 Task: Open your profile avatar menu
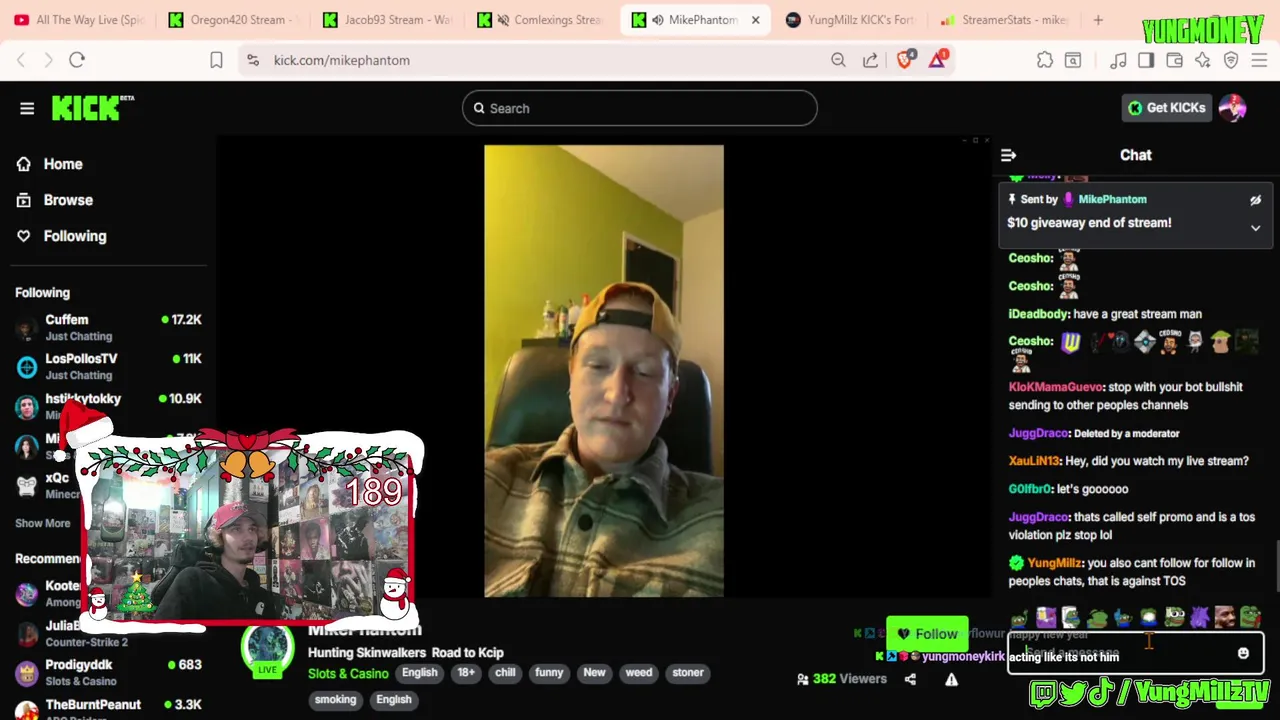pos(1232,108)
